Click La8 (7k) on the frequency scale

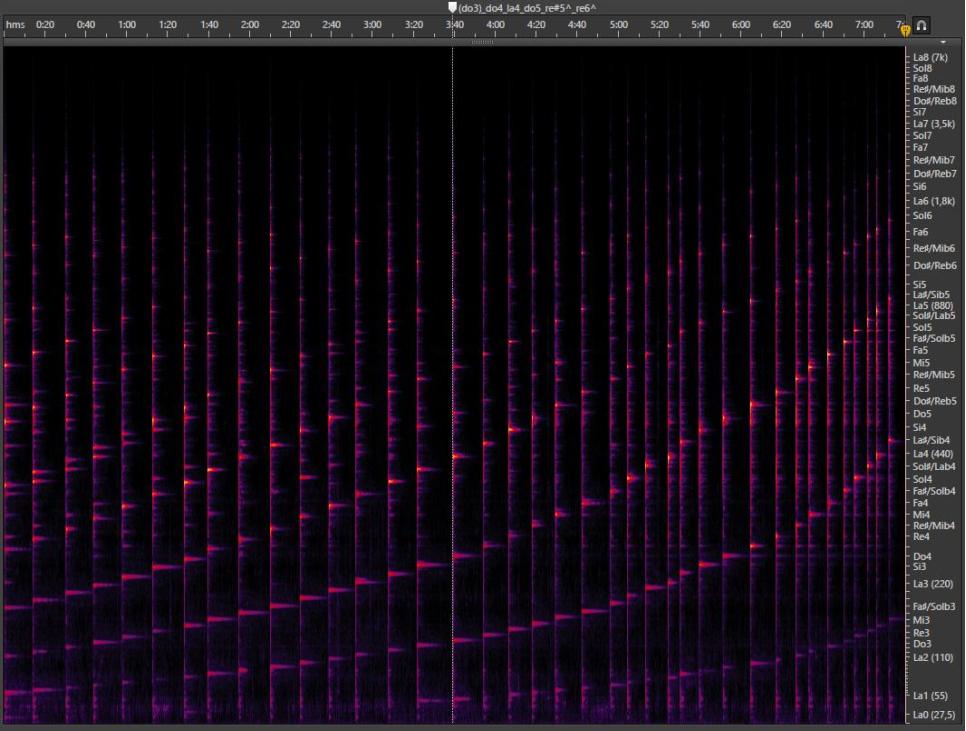coord(931,58)
